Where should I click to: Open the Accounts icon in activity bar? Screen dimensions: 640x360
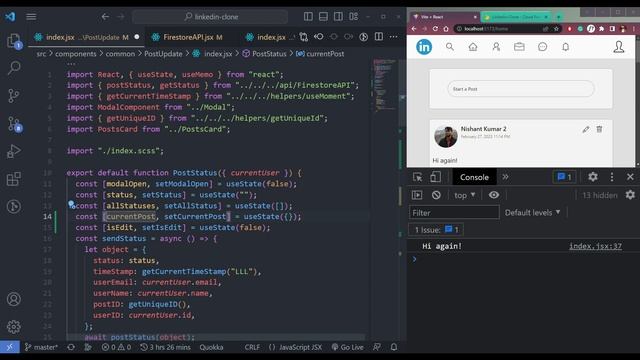click(x=14, y=299)
